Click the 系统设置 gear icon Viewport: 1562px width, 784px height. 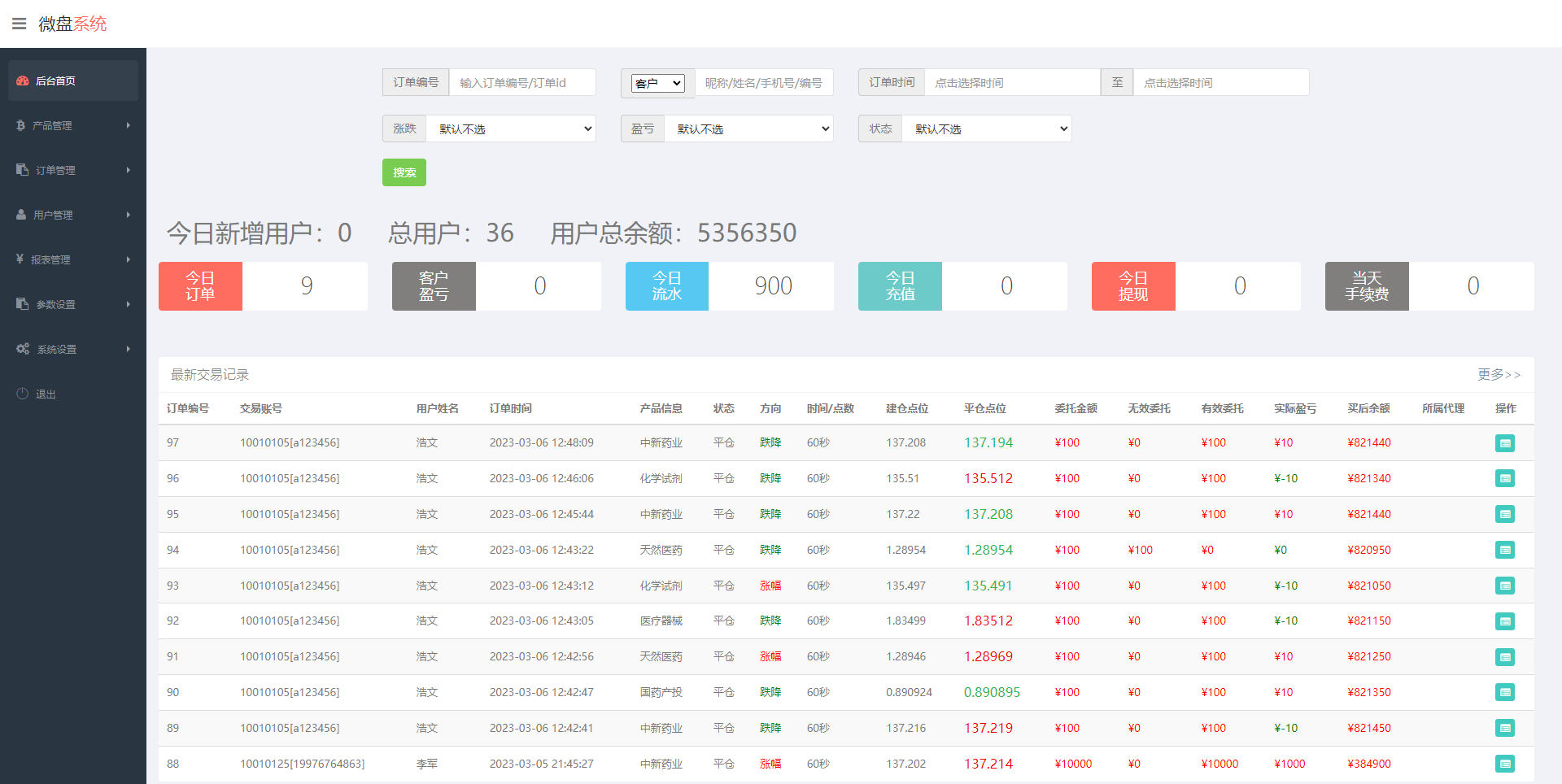coord(23,349)
